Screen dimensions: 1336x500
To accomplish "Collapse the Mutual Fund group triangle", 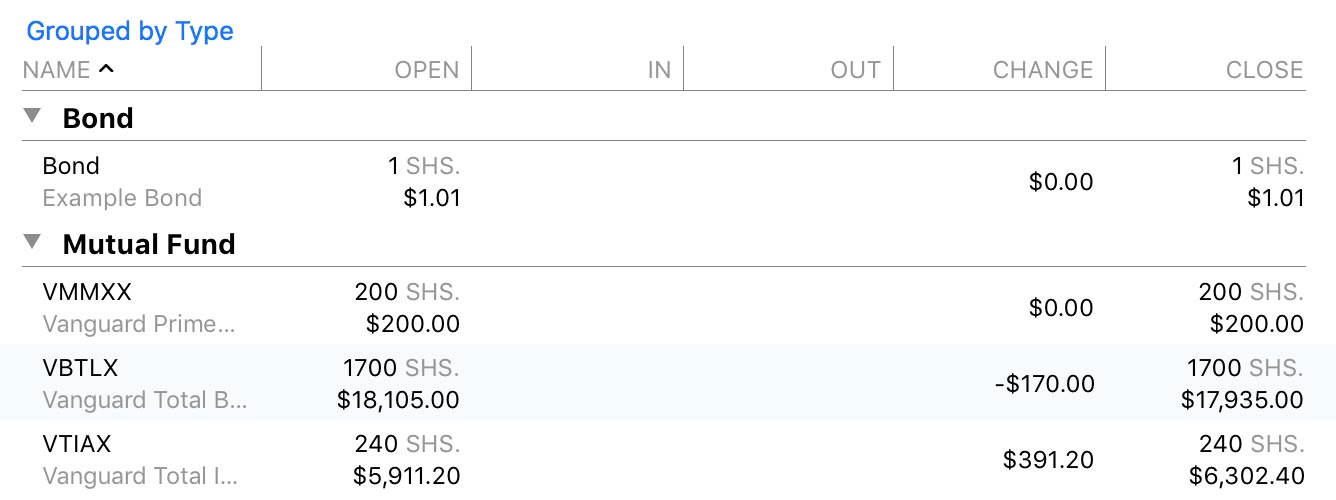I will pos(33,242).
